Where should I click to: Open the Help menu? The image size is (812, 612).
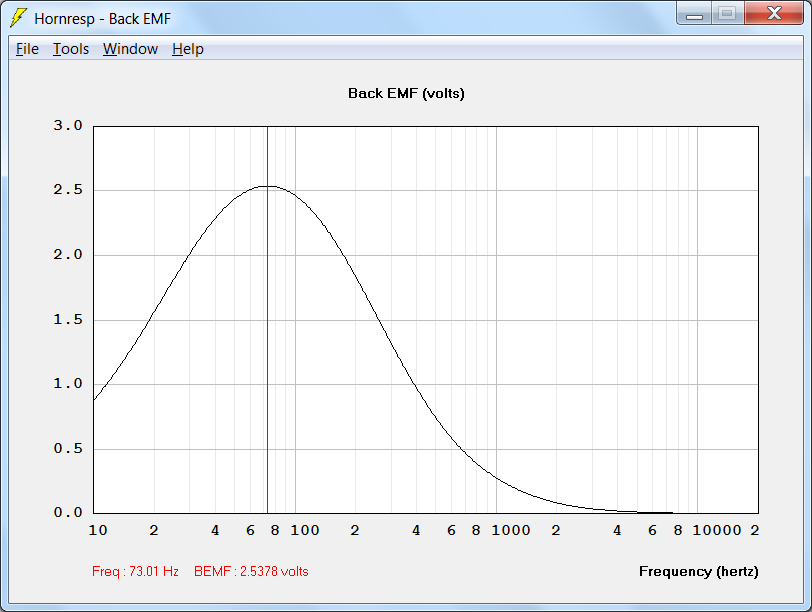[187, 49]
